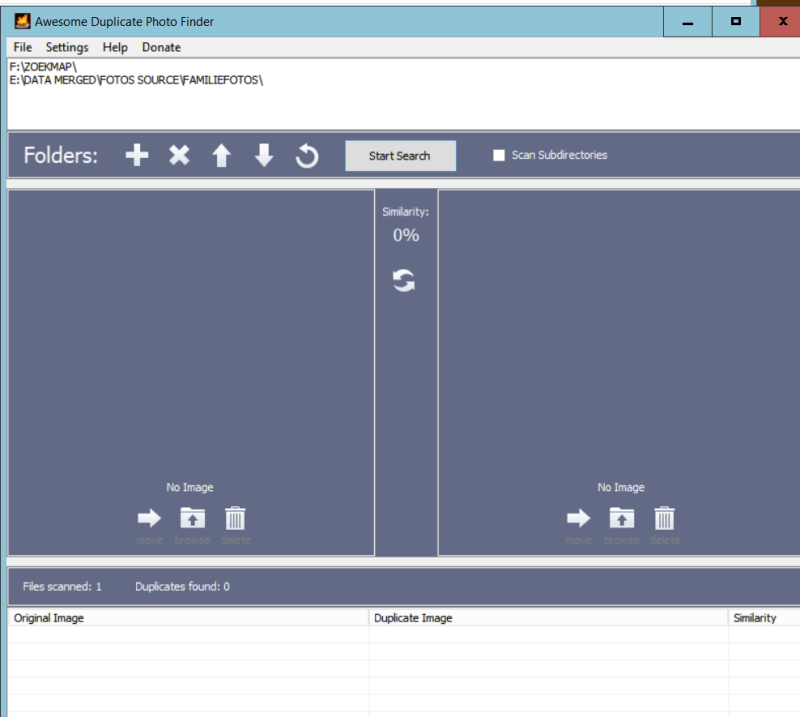The height and width of the screenshot is (717, 800).
Task: Open the Settings menu
Action: pyautogui.click(x=67, y=47)
